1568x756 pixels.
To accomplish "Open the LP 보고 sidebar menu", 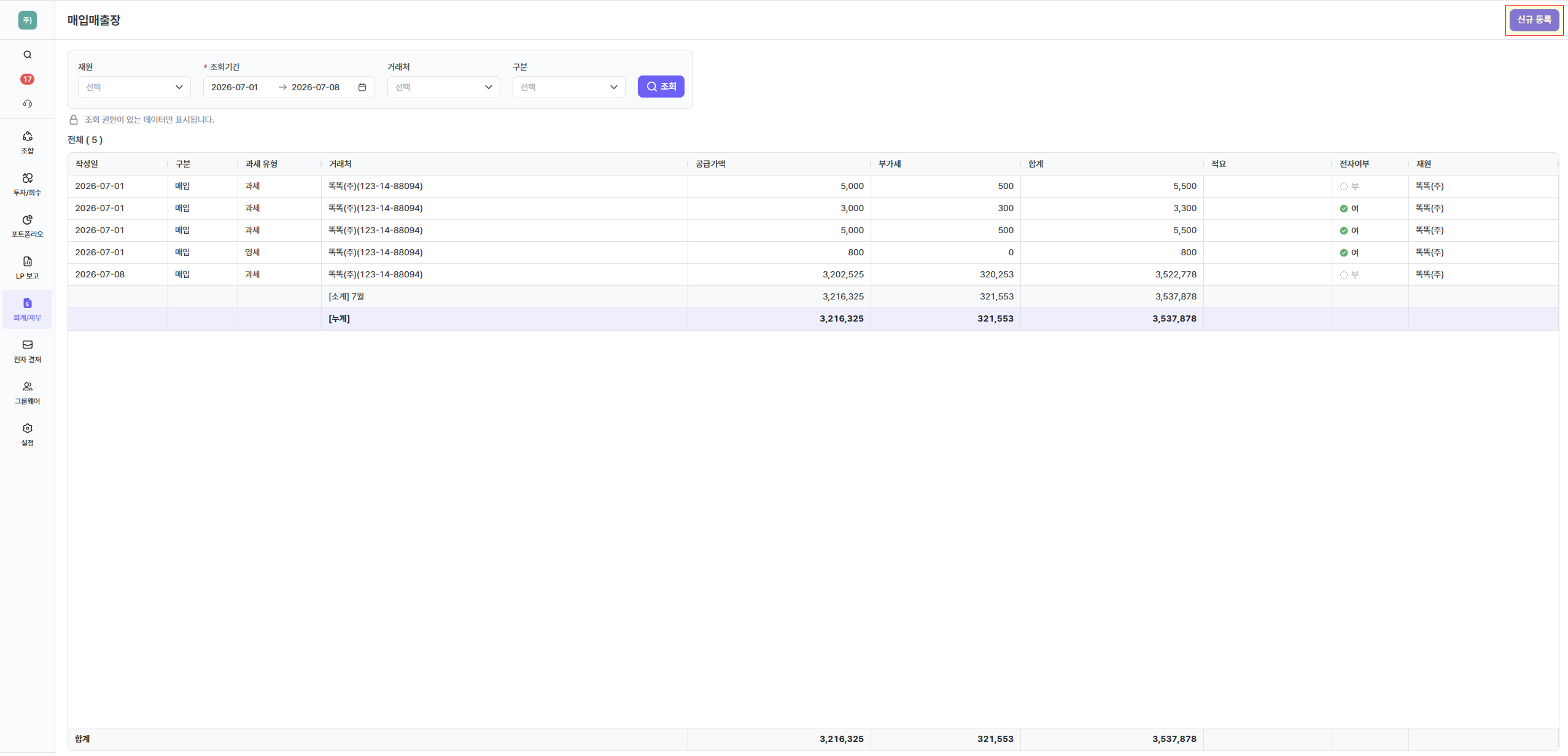I will tap(28, 268).
